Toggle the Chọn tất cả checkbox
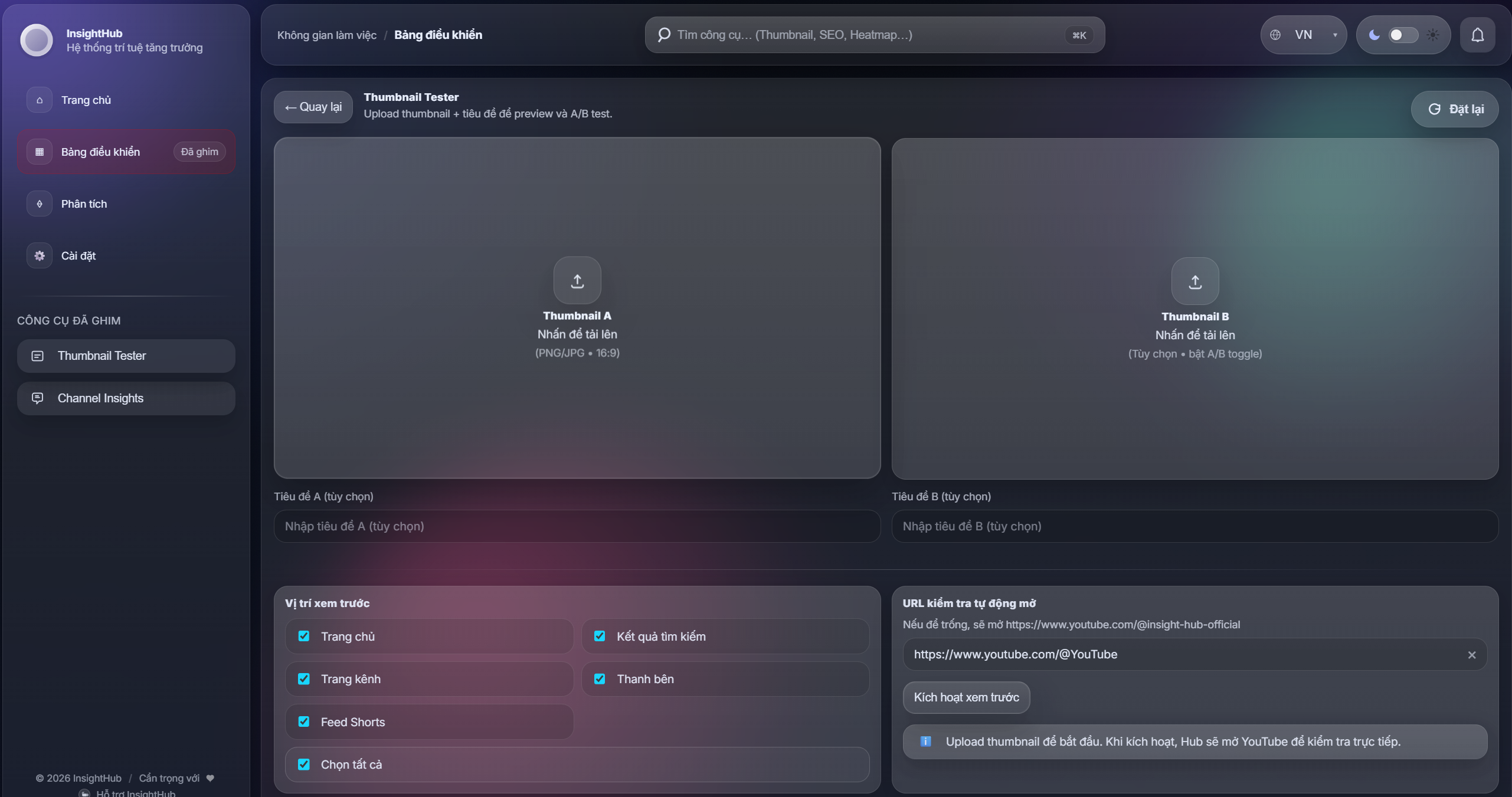The width and height of the screenshot is (1512, 797). pyautogui.click(x=304, y=764)
